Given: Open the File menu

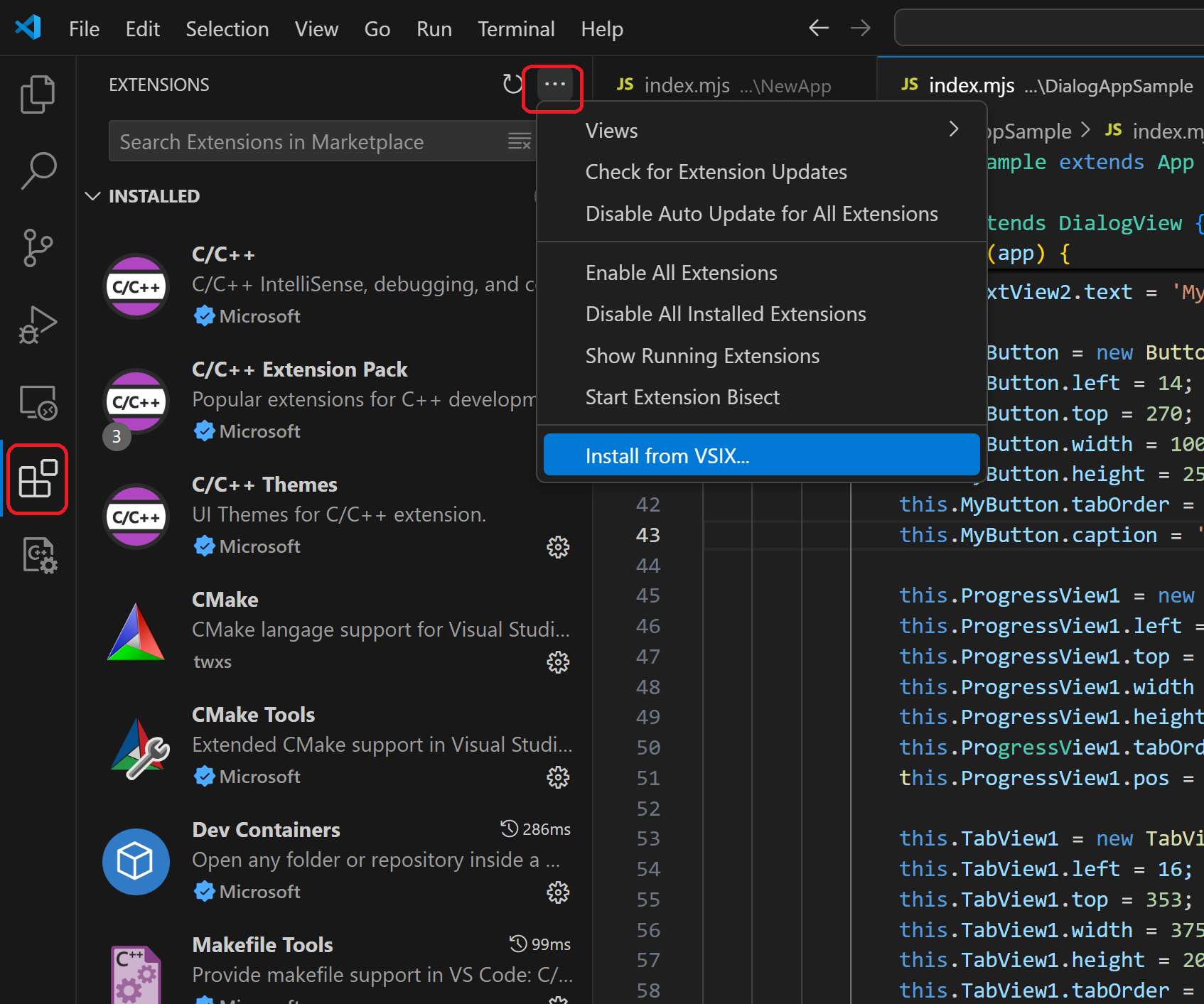Looking at the screenshot, I should (84, 29).
